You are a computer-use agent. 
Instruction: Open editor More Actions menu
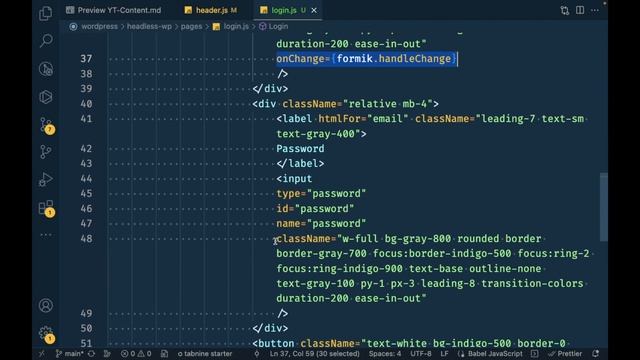pyautogui.click(x=595, y=10)
